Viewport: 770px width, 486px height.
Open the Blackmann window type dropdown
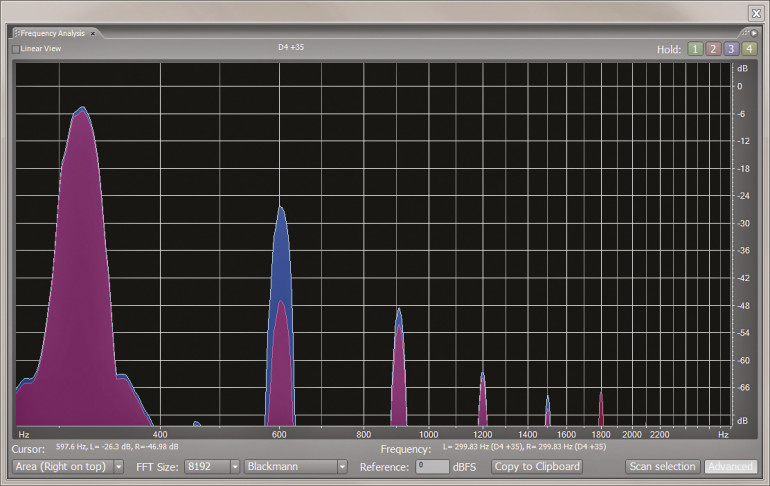(296, 467)
